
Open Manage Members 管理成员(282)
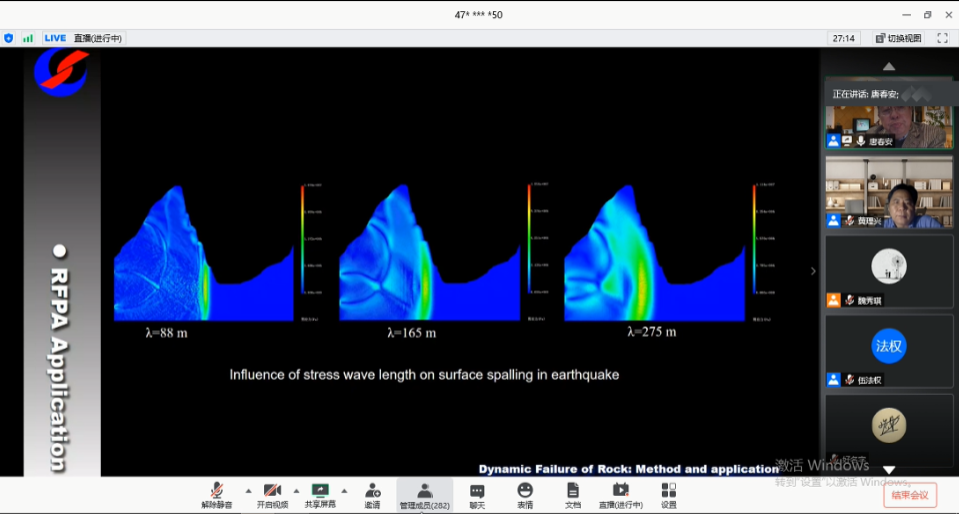424,494
